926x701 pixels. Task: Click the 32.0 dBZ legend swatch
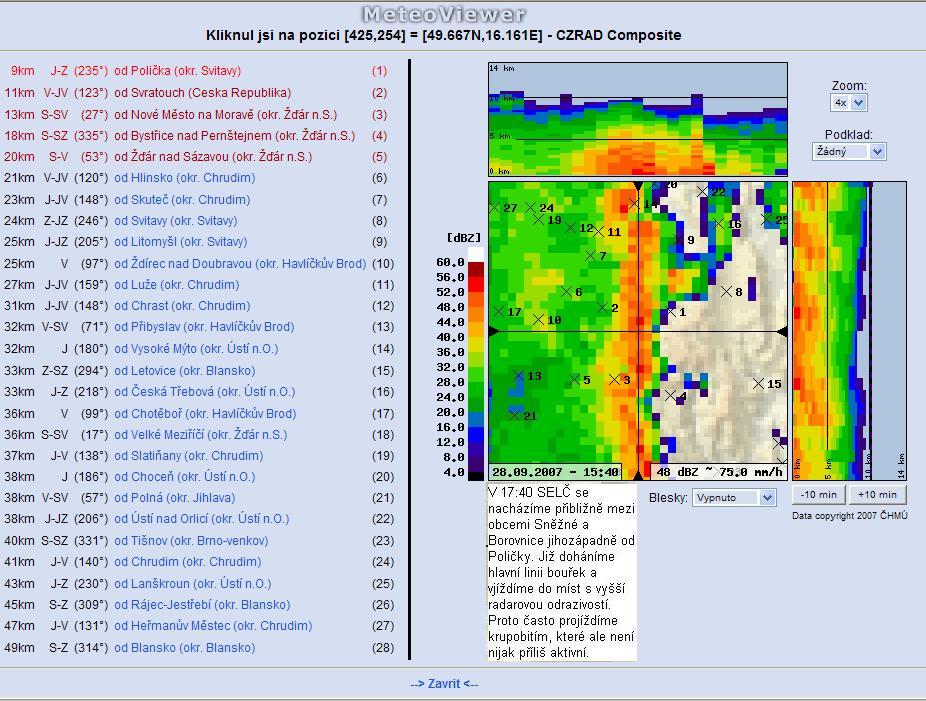tap(476, 360)
